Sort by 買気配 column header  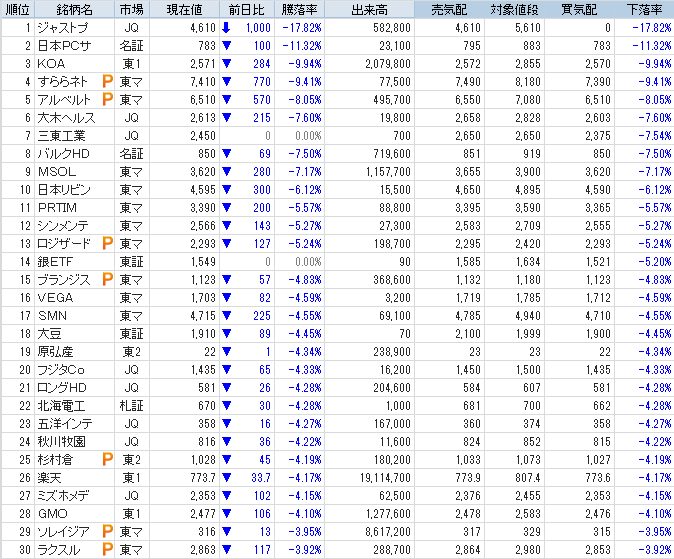tap(579, 9)
